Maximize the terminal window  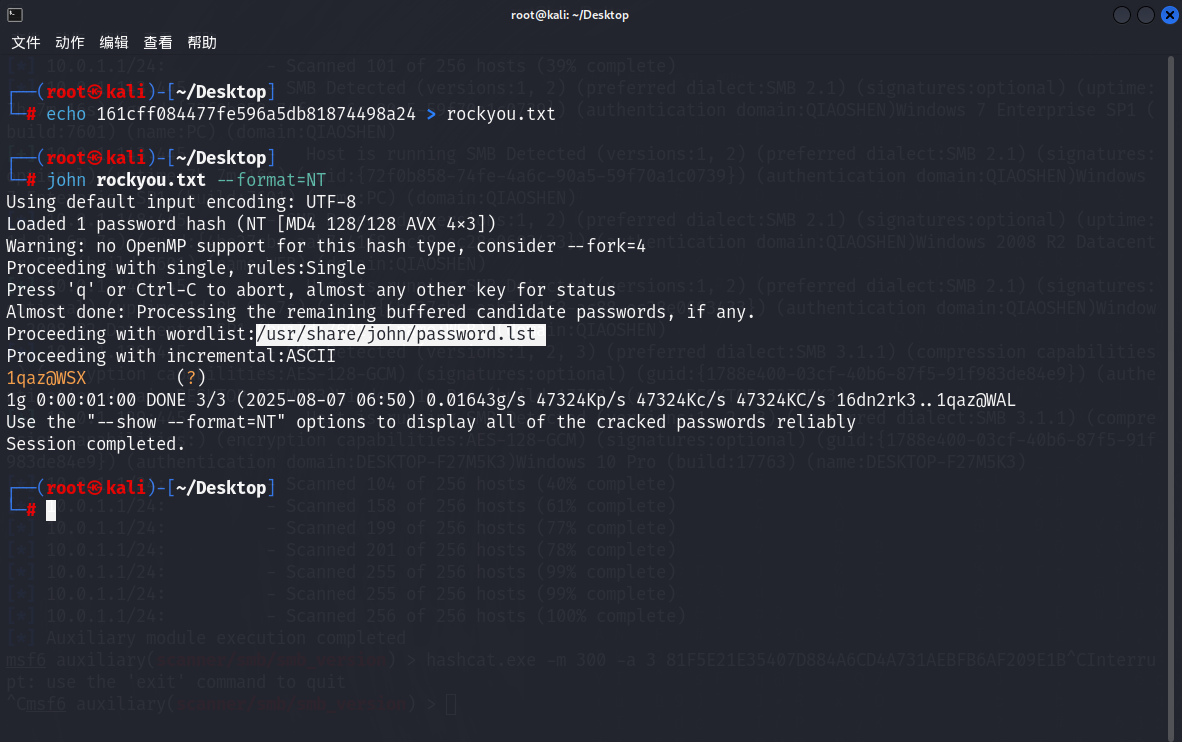pyautogui.click(x=1145, y=15)
